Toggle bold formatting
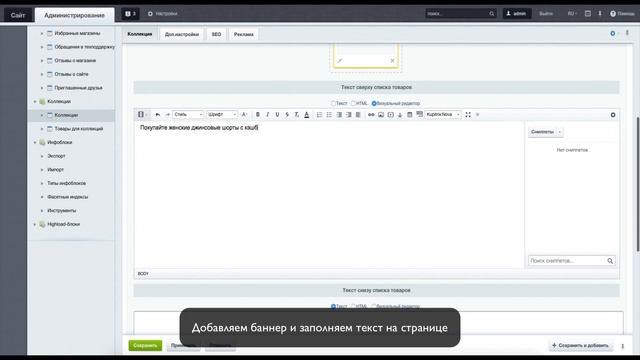 258,115
